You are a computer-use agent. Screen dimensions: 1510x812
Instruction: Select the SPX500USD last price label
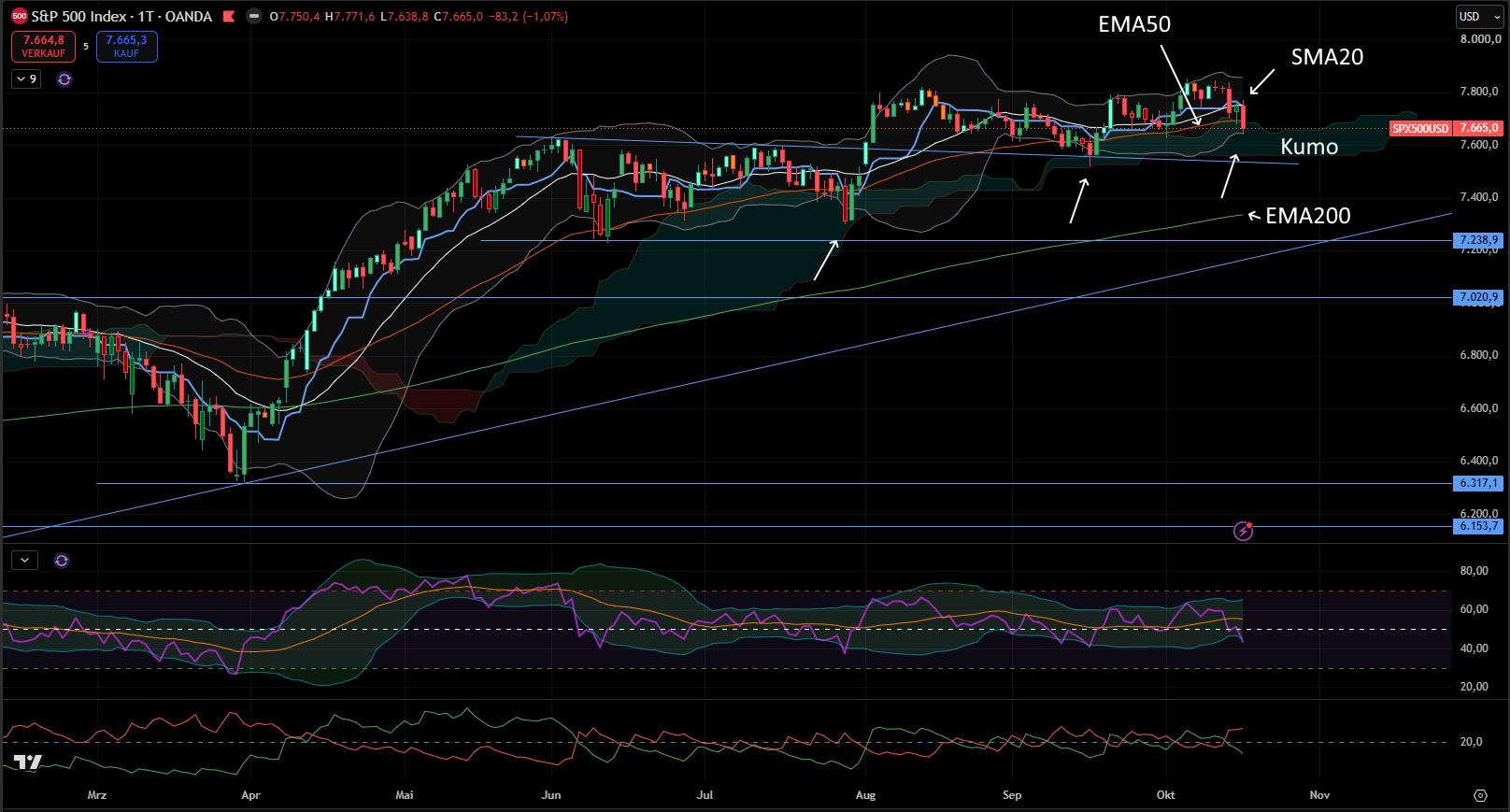pyautogui.click(x=1446, y=128)
